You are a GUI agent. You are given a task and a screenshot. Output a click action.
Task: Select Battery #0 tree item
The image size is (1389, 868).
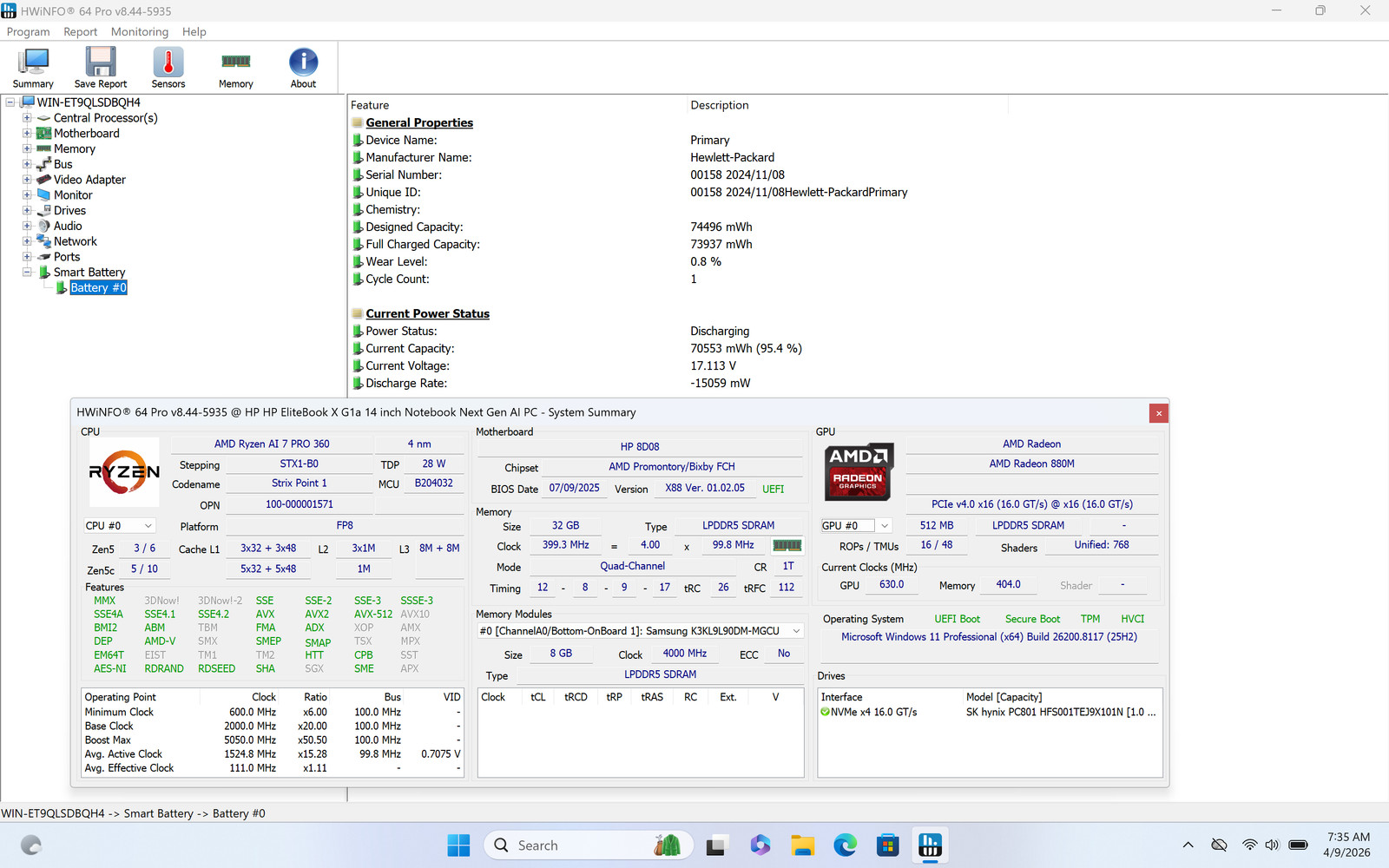click(x=98, y=288)
